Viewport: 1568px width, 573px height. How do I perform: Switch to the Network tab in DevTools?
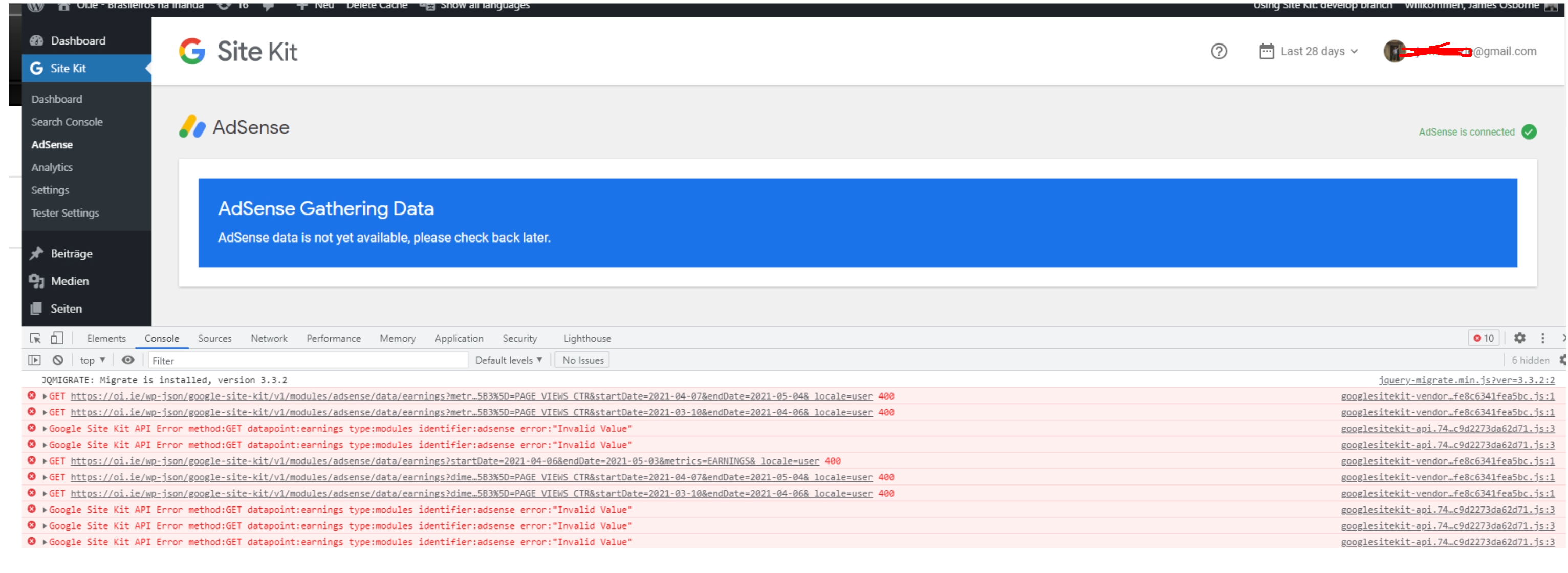coord(269,338)
